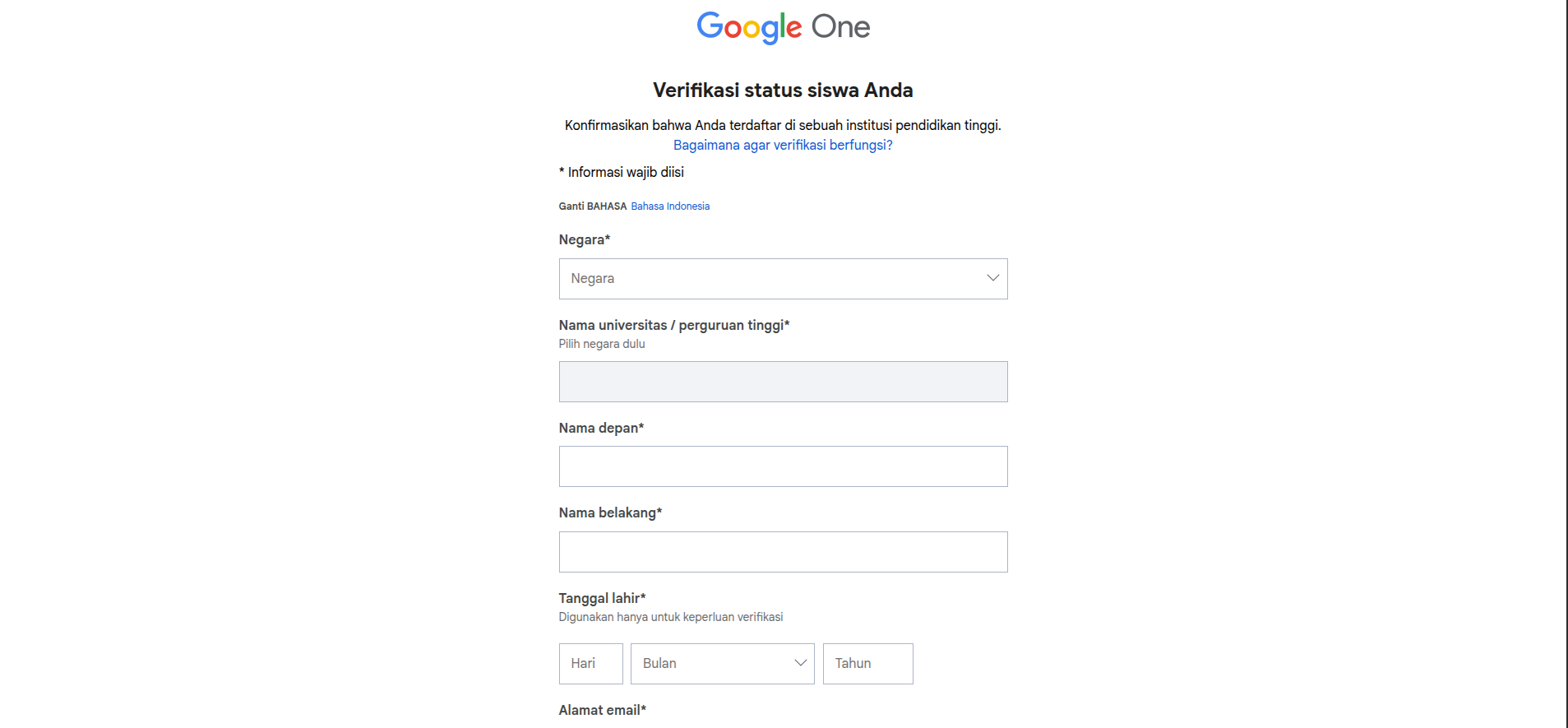Viewport: 1568px width, 728px height.
Task: Focus the Nama depan input field
Action: point(783,466)
